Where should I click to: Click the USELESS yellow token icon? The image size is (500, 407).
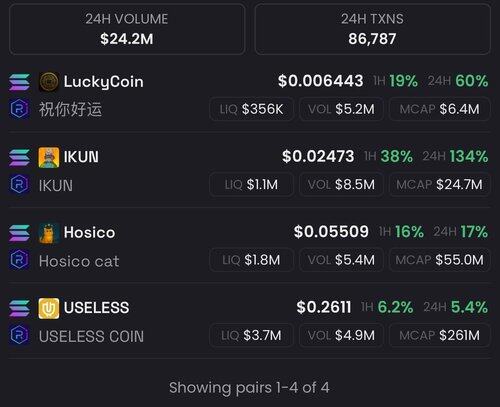coord(49,308)
